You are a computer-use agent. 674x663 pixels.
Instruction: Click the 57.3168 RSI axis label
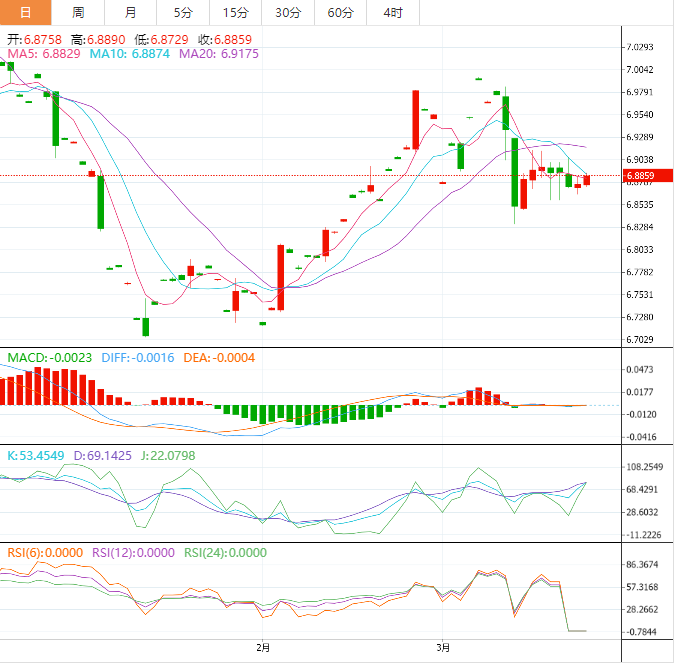tap(642, 587)
